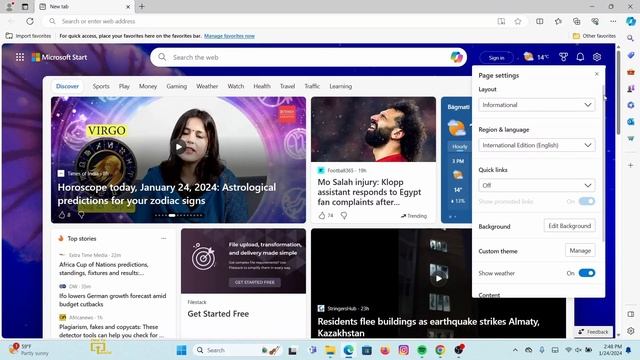Click Edit Background button
This screenshot has height=360, width=640.
pyautogui.click(x=569, y=226)
